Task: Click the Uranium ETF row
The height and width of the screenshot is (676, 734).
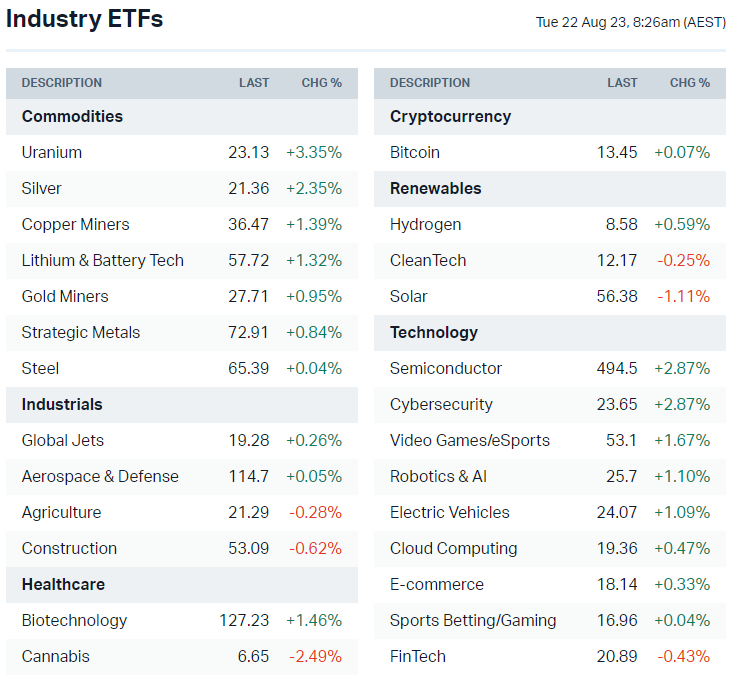Action: 52,152
